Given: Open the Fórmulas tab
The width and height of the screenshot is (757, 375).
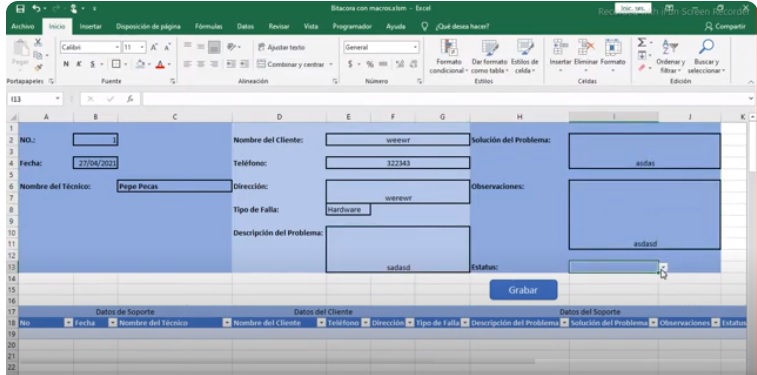Looking at the screenshot, I should pos(209,27).
